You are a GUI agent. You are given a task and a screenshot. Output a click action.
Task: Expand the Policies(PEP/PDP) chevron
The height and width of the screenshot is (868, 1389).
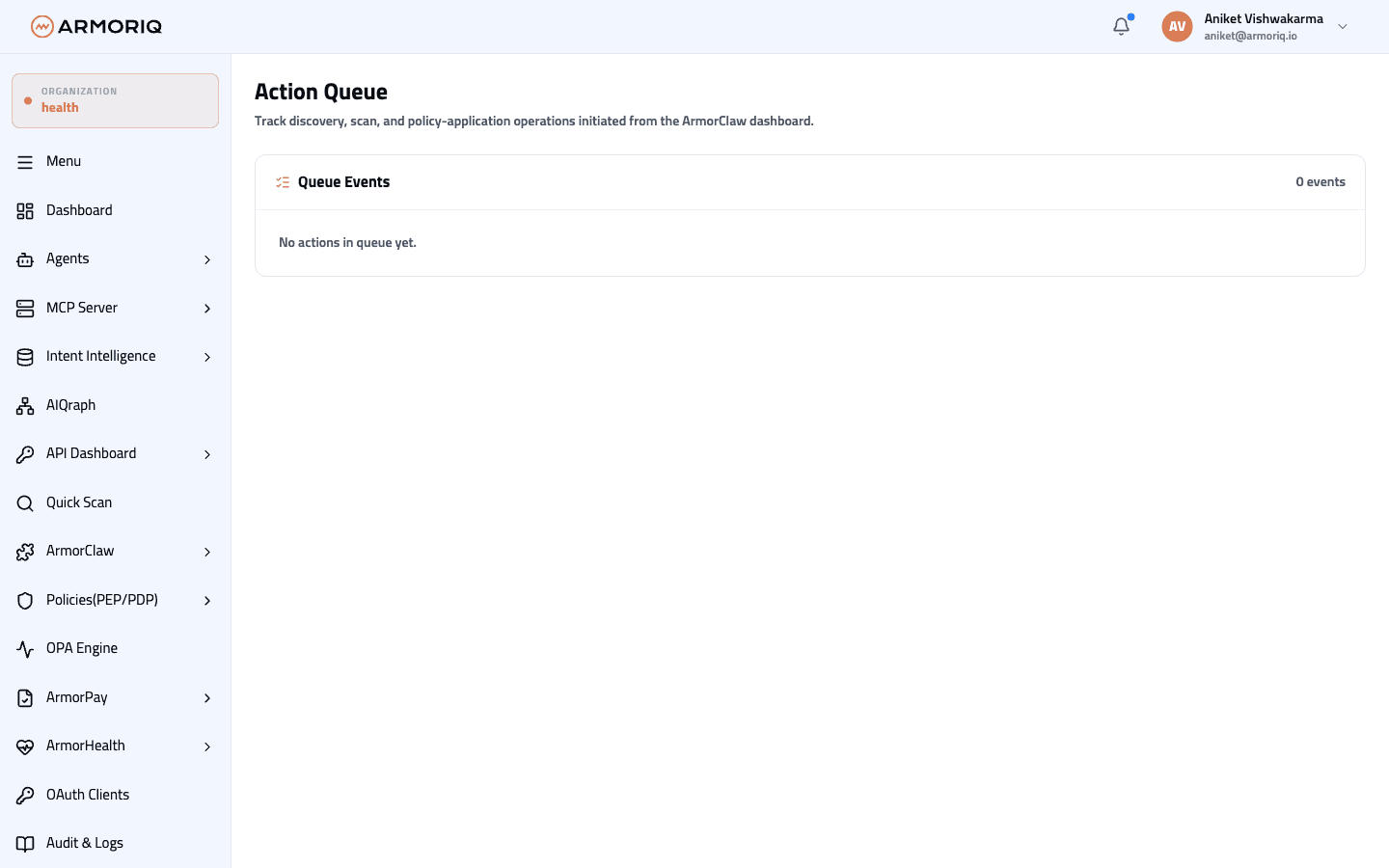(207, 601)
